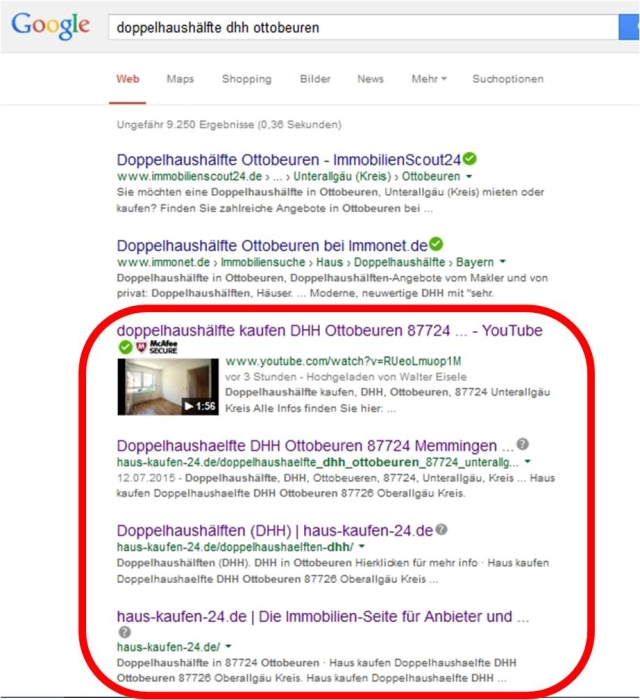Expand dropdown arrow after haus-kaufen-24.de/ URL
The image size is (640, 700).
click(x=229, y=646)
